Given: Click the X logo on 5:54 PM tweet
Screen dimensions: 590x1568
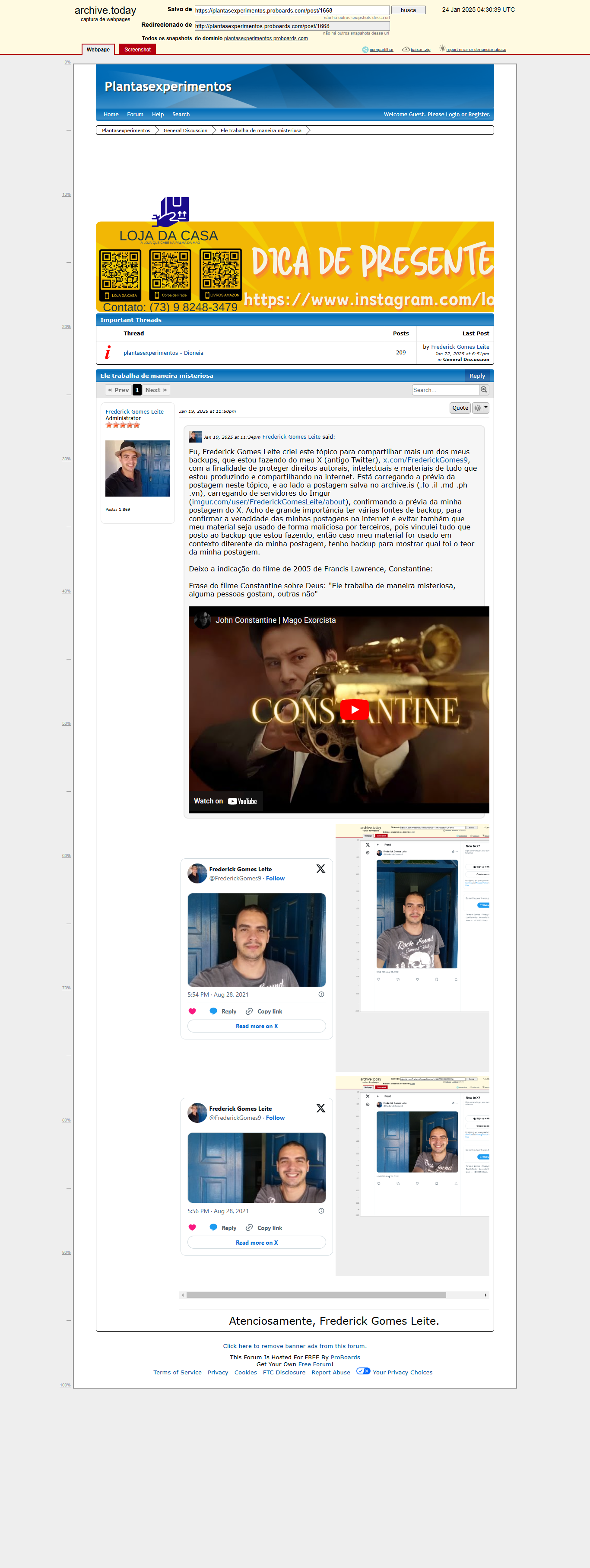Looking at the screenshot, I should click(320, 869).
